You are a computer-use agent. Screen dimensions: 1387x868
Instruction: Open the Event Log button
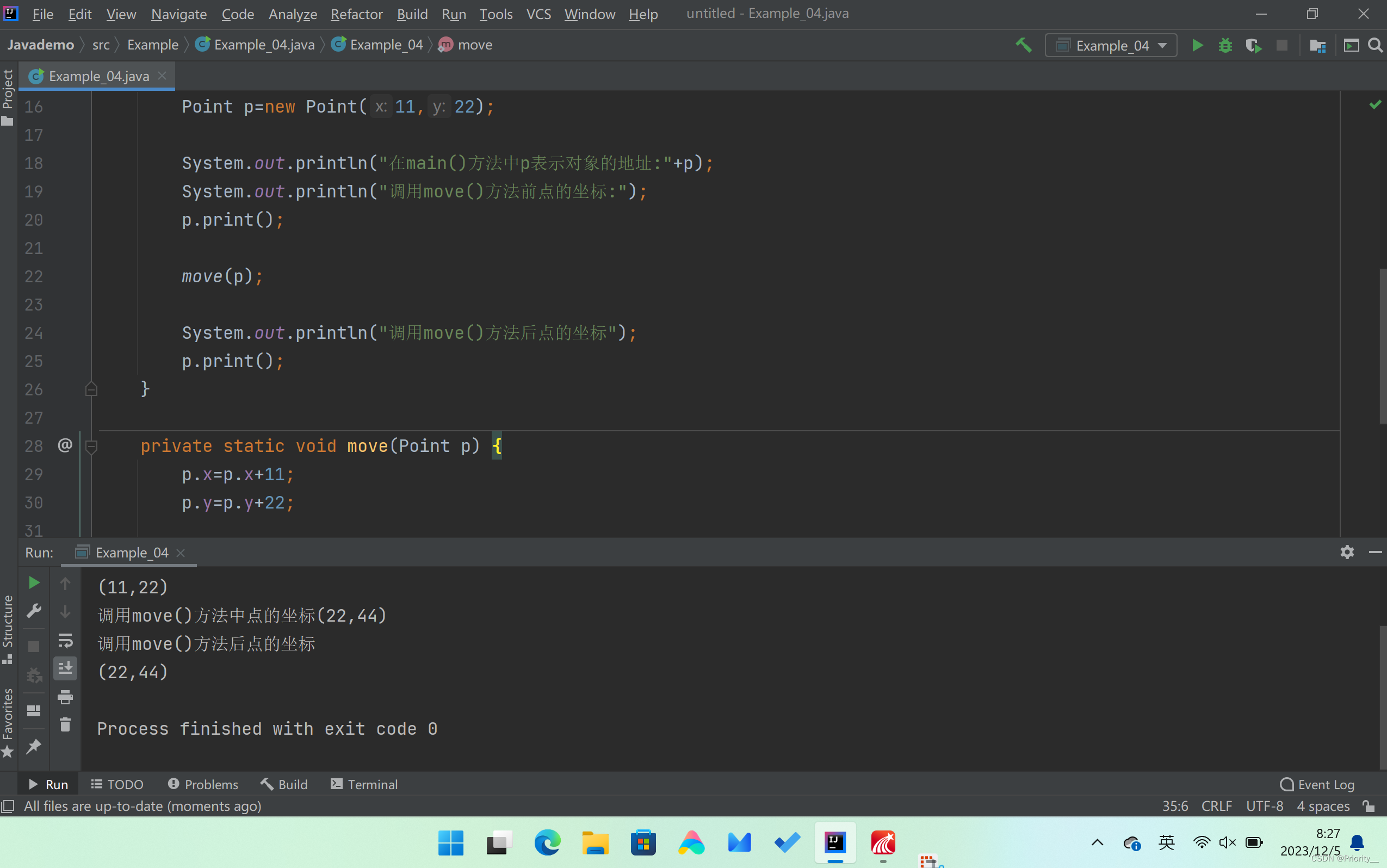[1317, 784]
